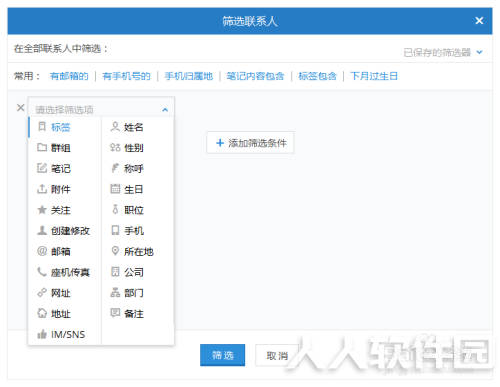Remove the filter row with X icon

[21, 108]
